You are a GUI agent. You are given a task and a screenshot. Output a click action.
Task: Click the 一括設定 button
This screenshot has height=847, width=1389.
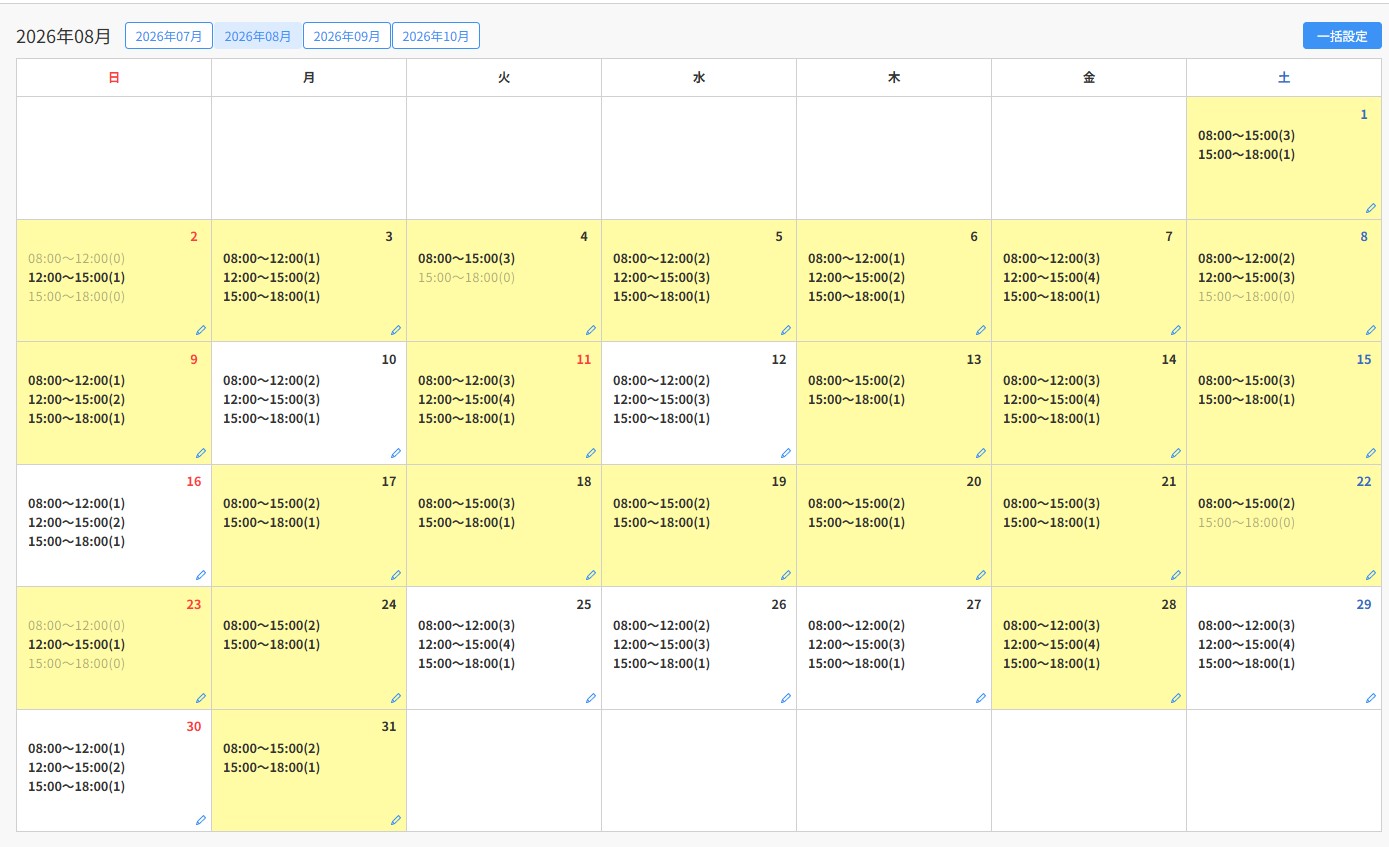tap(1342, 36)
